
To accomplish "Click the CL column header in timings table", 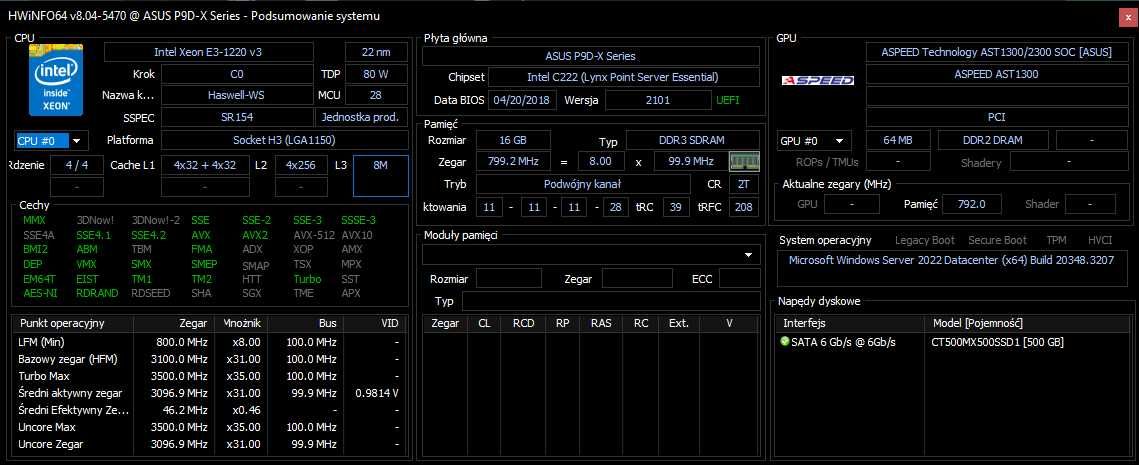I will pyautogui.click(x=484, y=323).
